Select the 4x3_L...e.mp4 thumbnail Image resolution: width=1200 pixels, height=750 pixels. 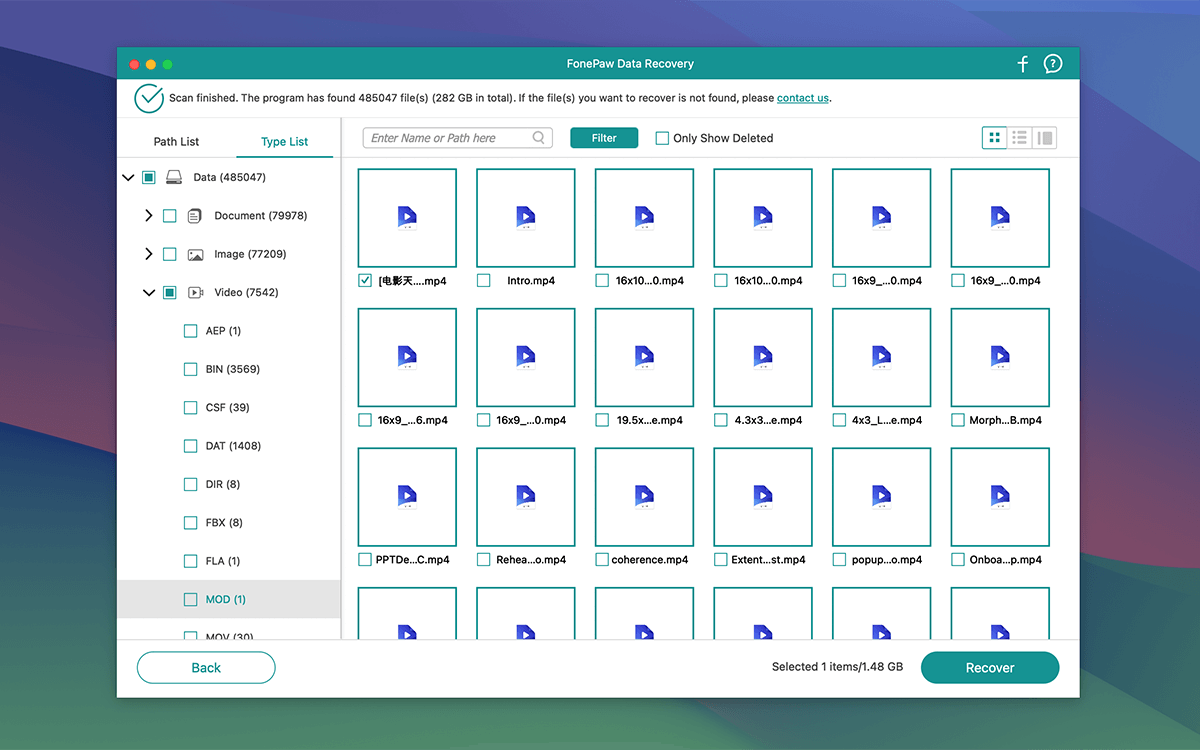click(882, 358)
